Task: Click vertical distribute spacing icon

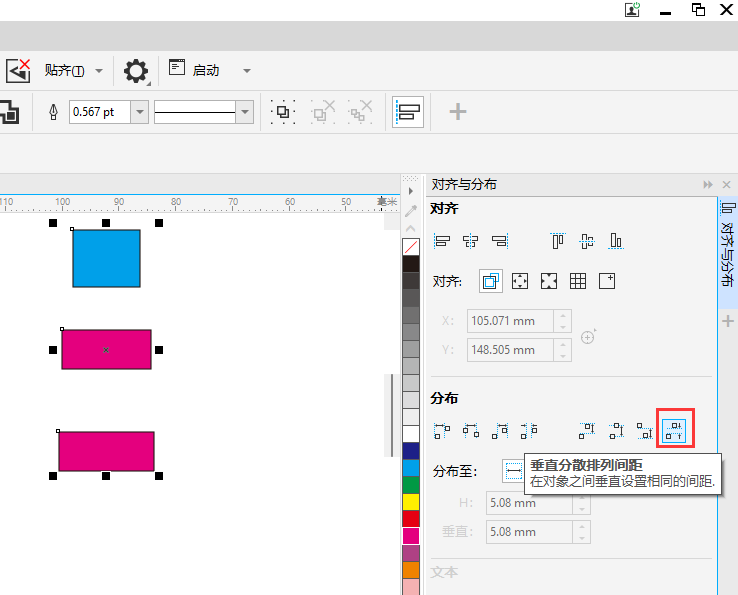Action: pos(674,430)
